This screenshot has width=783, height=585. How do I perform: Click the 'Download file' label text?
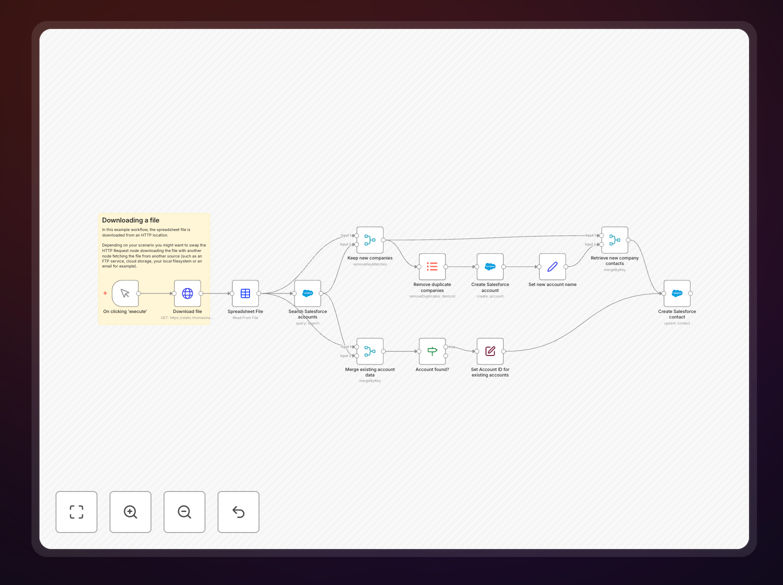tap(187, 311)
